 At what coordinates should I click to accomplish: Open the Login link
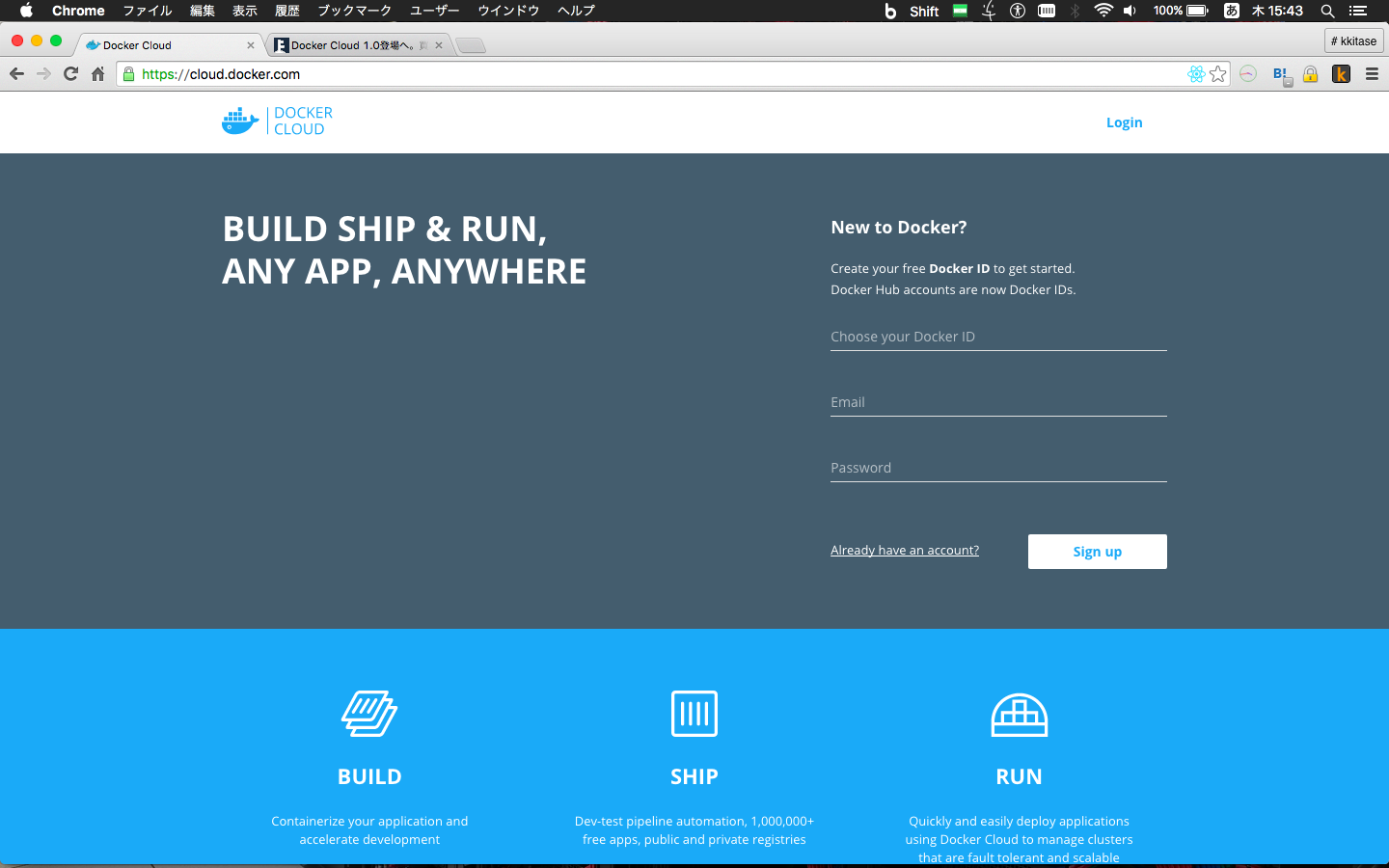pos(1124,122)
